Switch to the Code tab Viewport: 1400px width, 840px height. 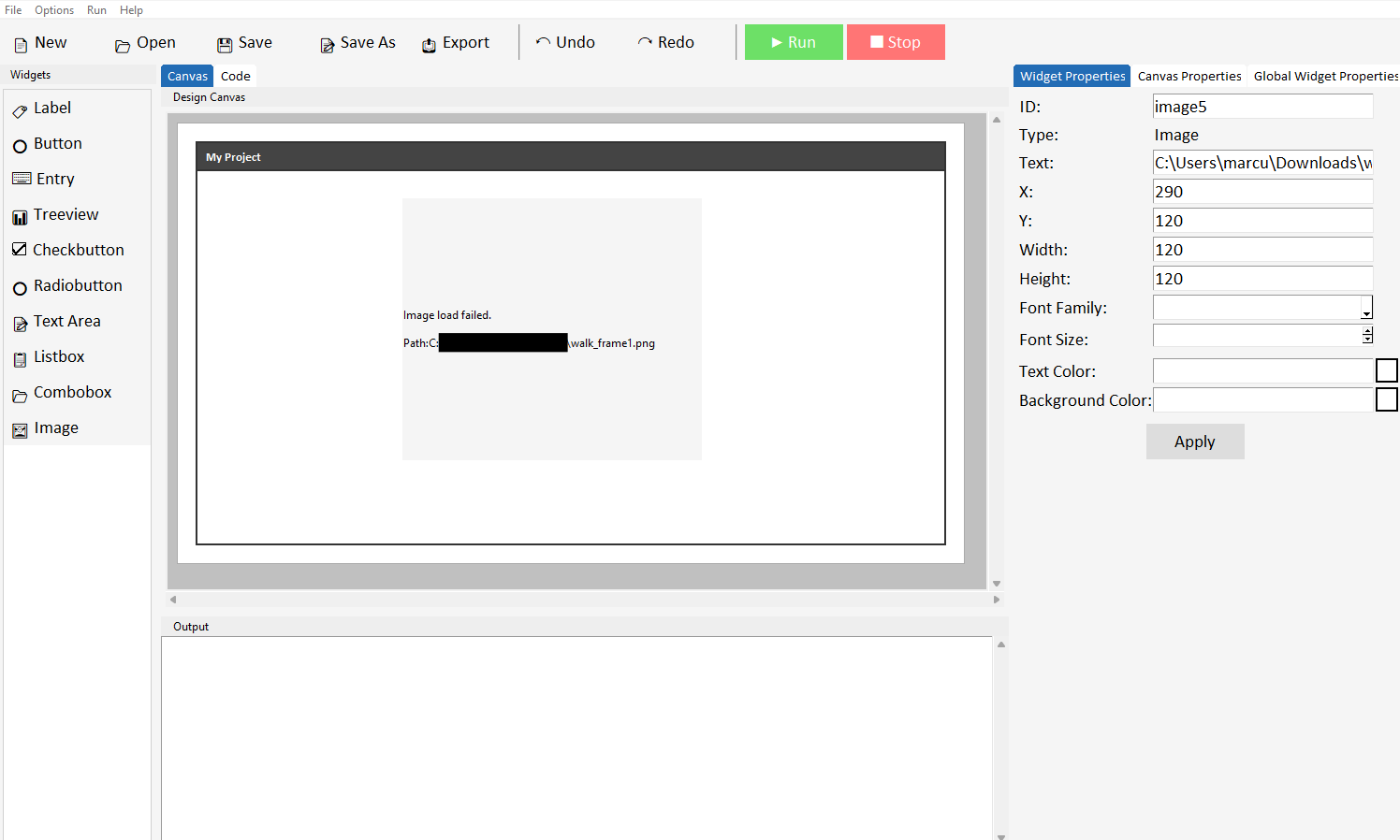[x=235, y=76]
